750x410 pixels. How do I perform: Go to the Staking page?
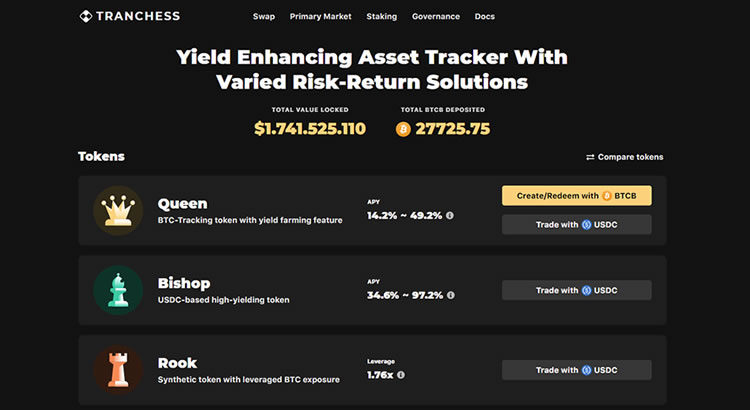point(381,17)
